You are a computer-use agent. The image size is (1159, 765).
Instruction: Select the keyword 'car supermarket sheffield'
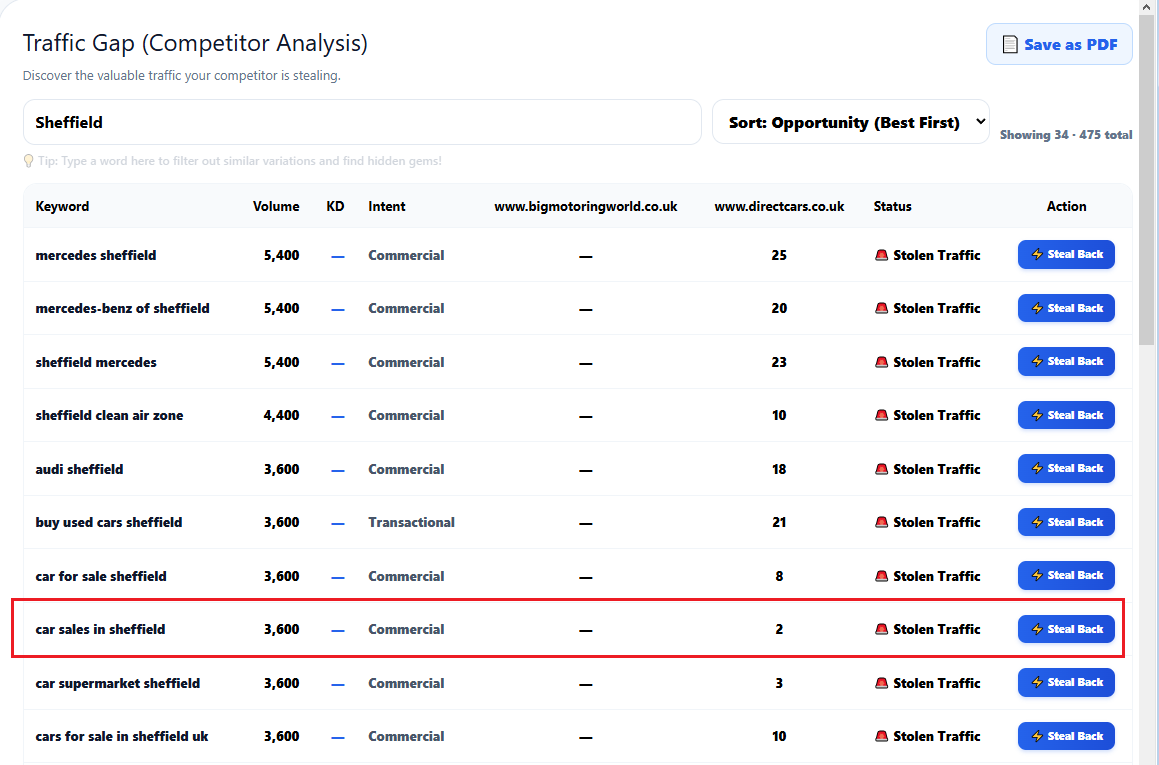(118, 683)
